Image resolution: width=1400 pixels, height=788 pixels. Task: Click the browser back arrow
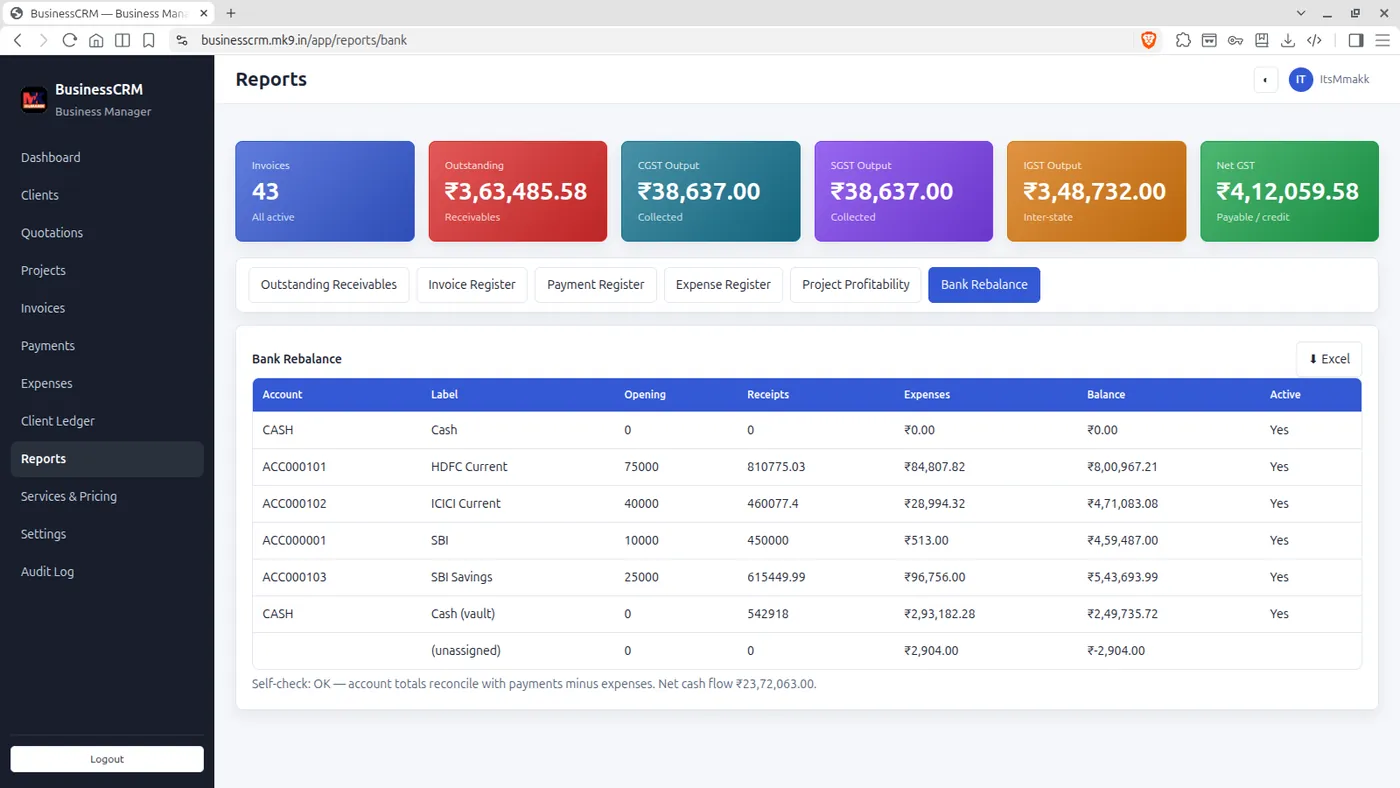pos(18,40)
